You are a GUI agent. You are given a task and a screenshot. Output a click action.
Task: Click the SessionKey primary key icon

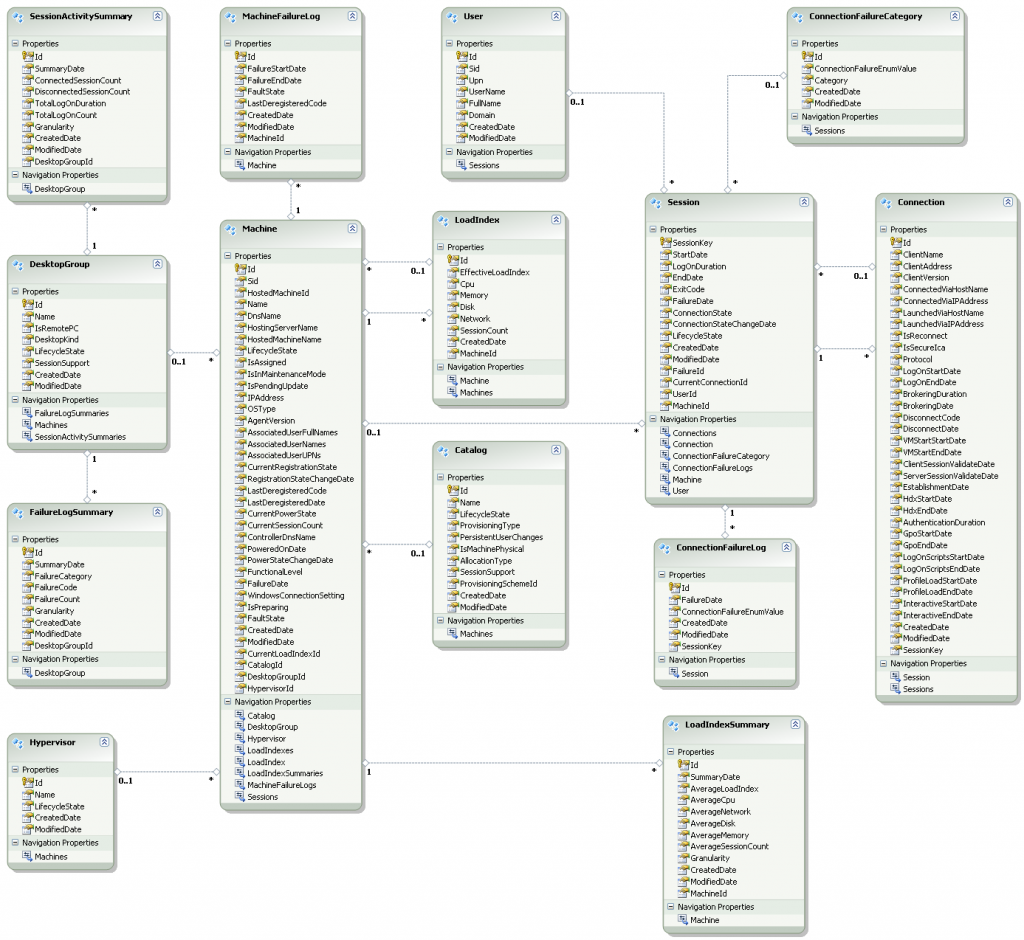coord(665,243)
